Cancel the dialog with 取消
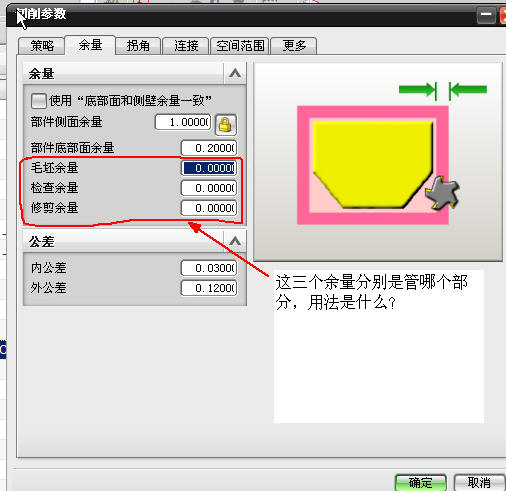 (479, 482)
